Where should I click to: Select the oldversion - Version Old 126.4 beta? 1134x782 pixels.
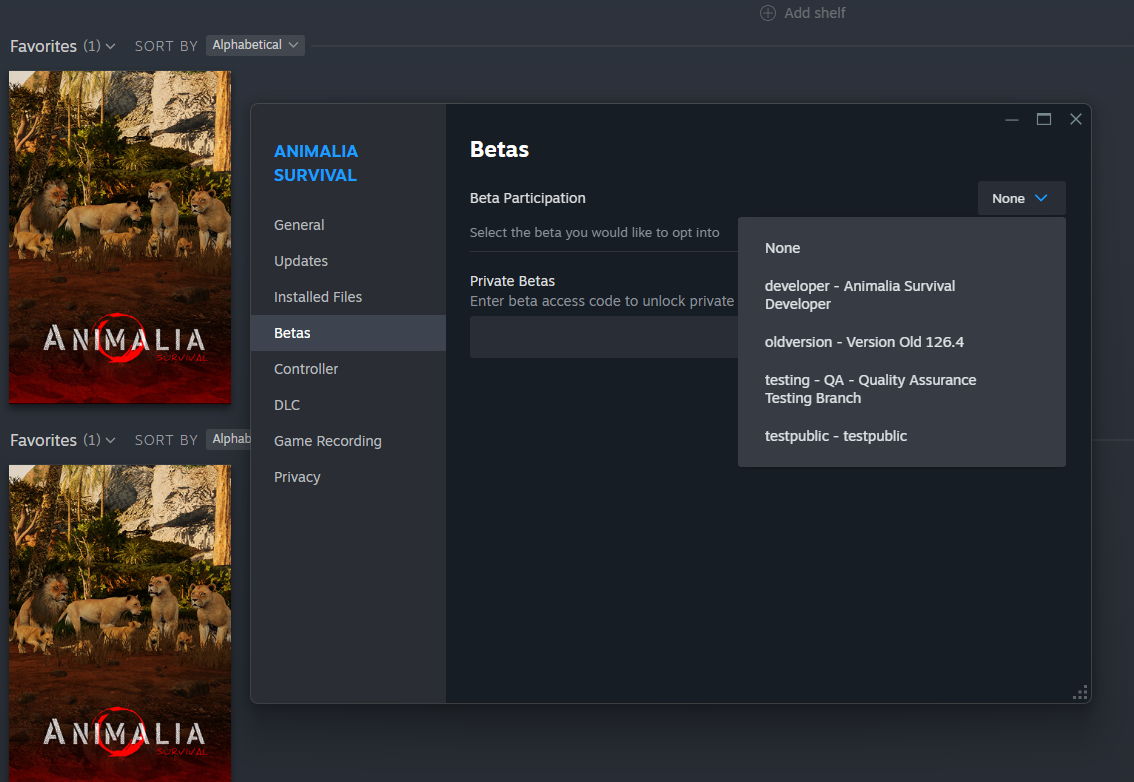864,341
